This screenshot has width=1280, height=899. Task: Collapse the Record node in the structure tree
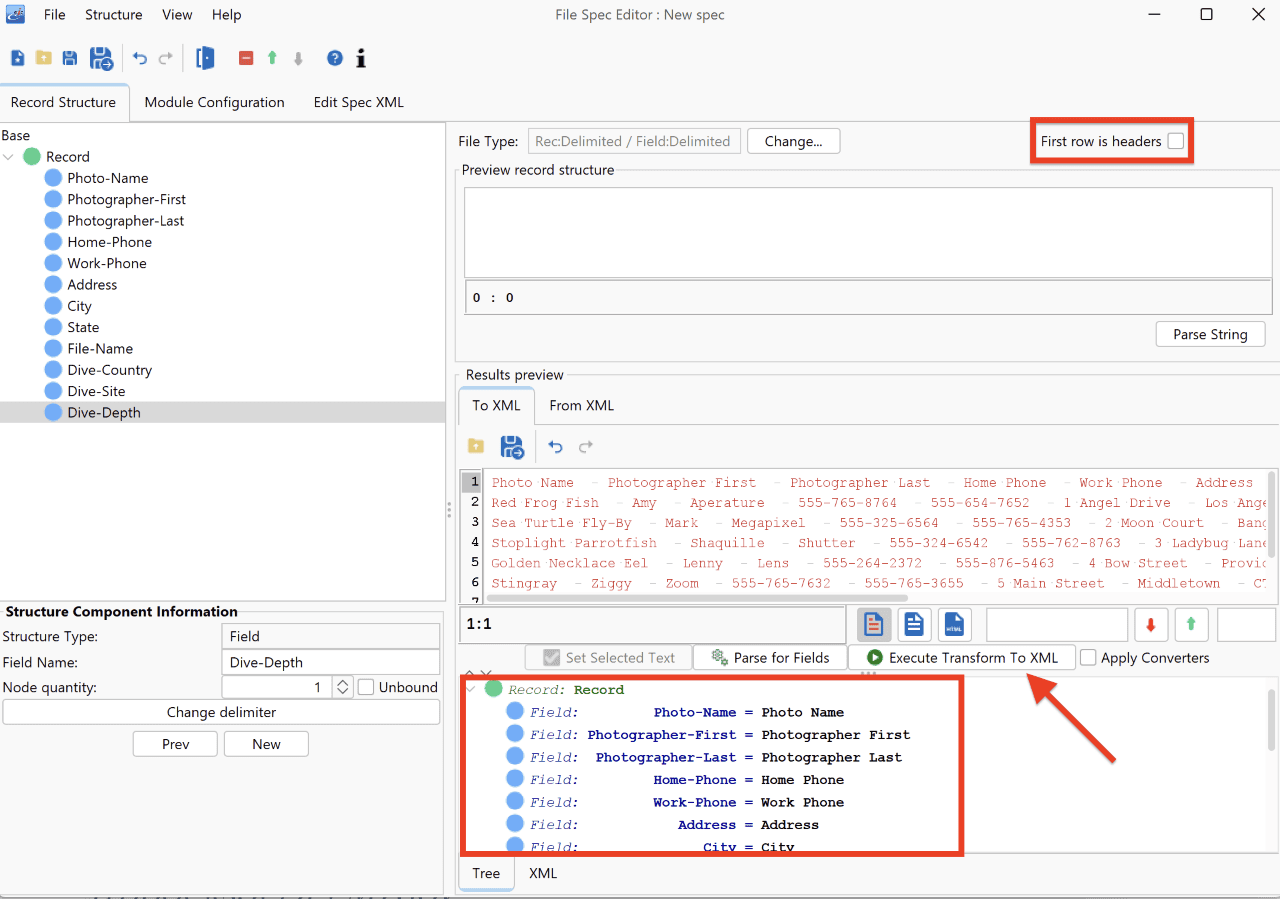click(x=9, y=157)
